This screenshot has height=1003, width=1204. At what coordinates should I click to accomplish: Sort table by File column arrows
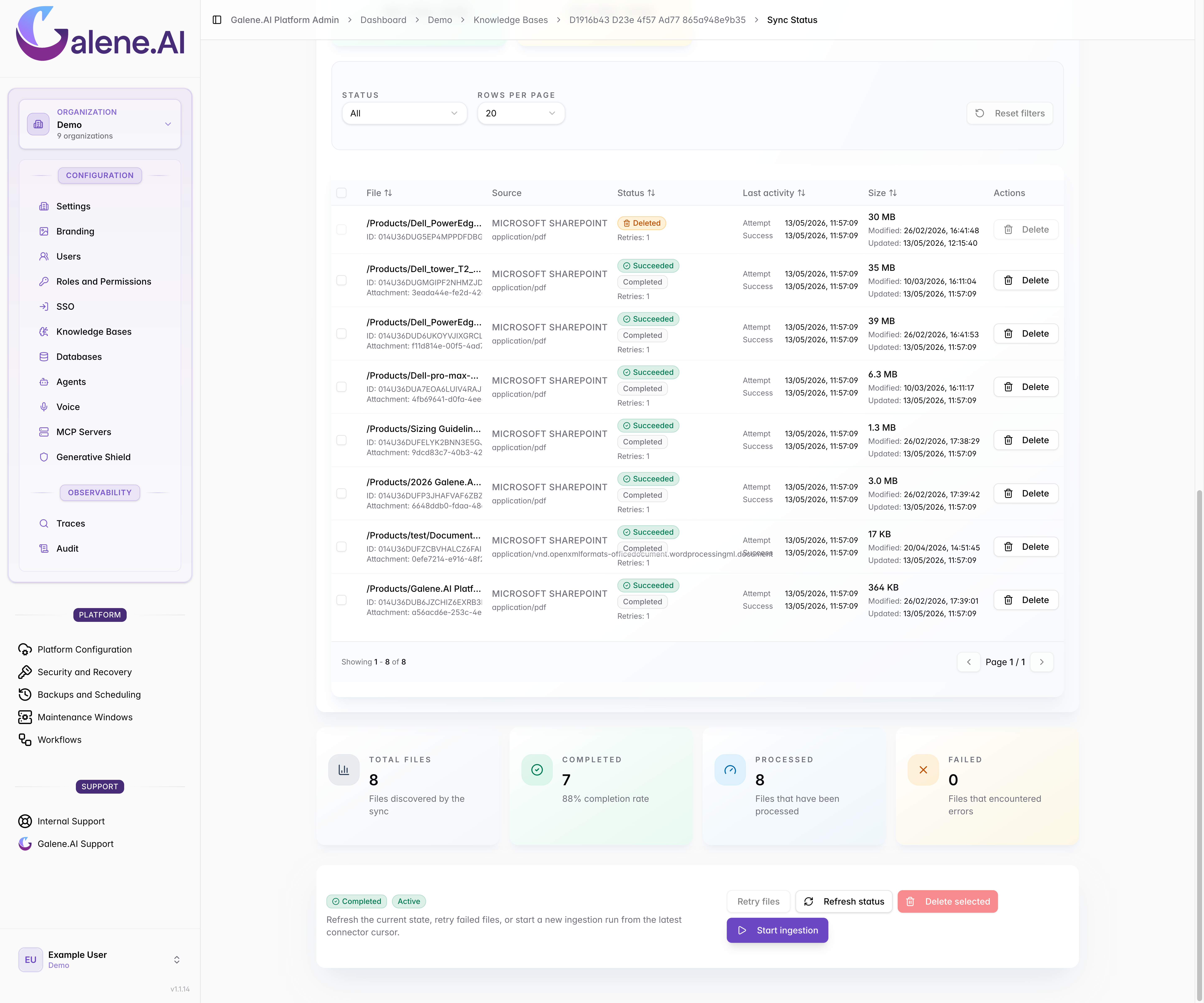[x=388, y=193]
